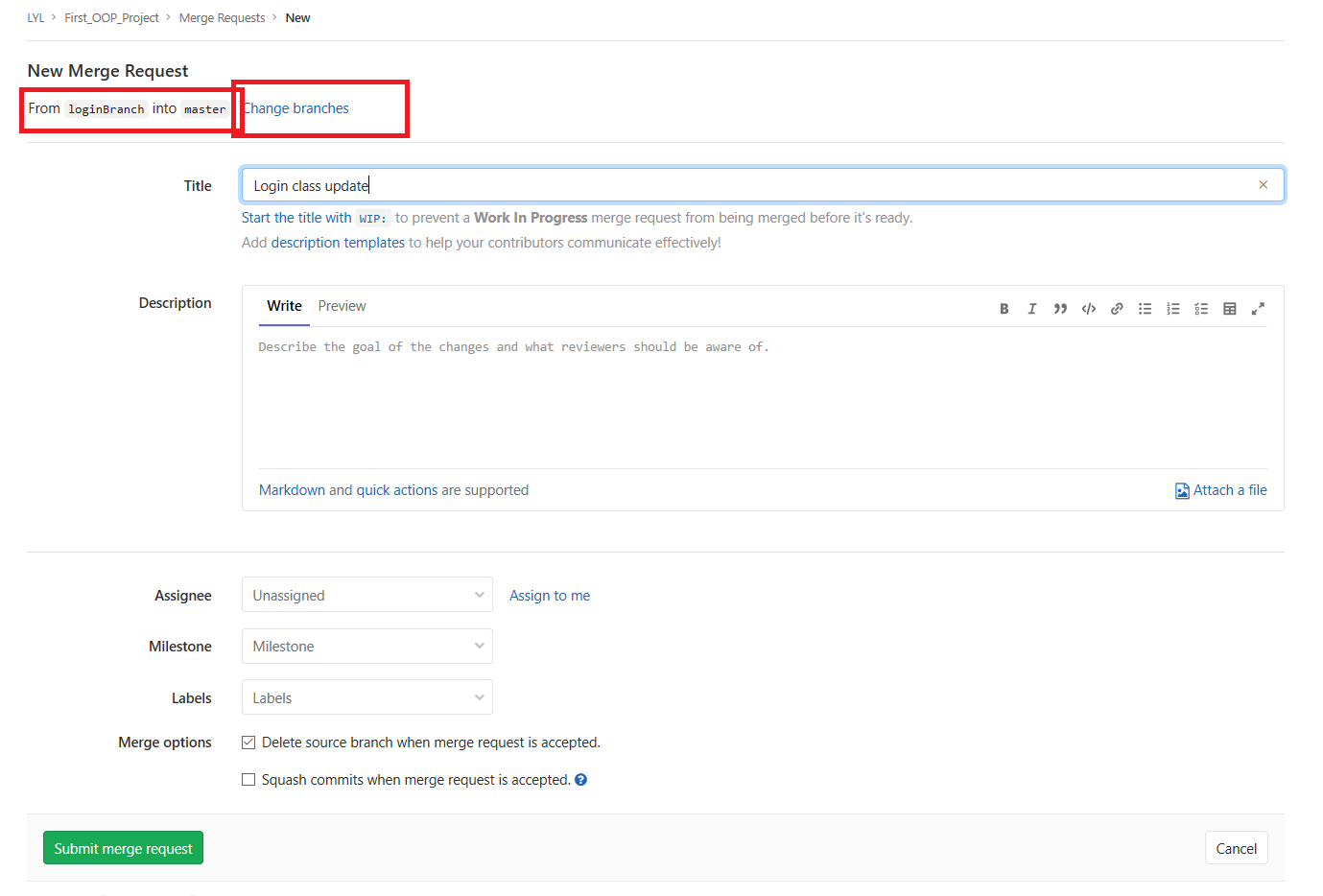Add a bullet list

coord(1145,309)
